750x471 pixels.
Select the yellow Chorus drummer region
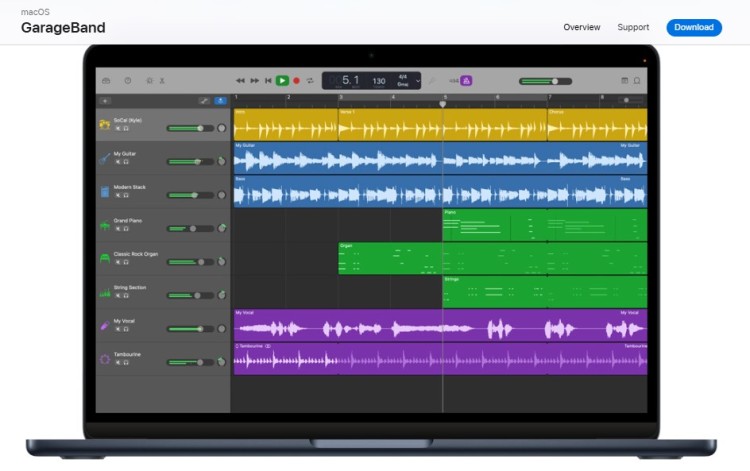597,125
